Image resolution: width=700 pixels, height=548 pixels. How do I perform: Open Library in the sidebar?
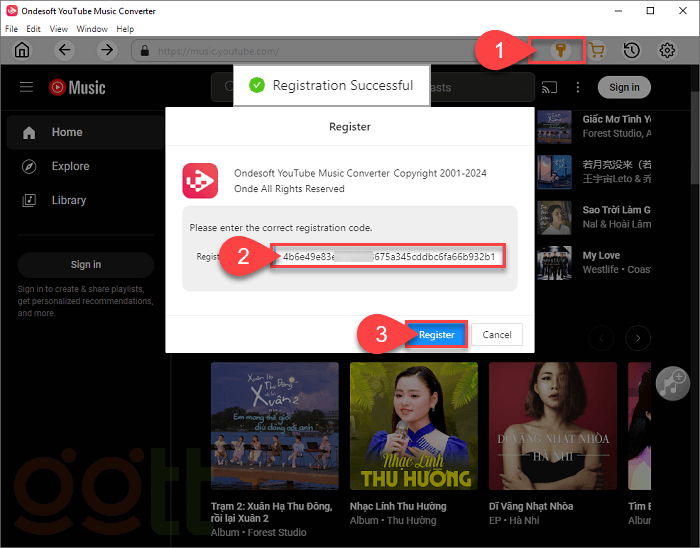(x=70, y=200)
